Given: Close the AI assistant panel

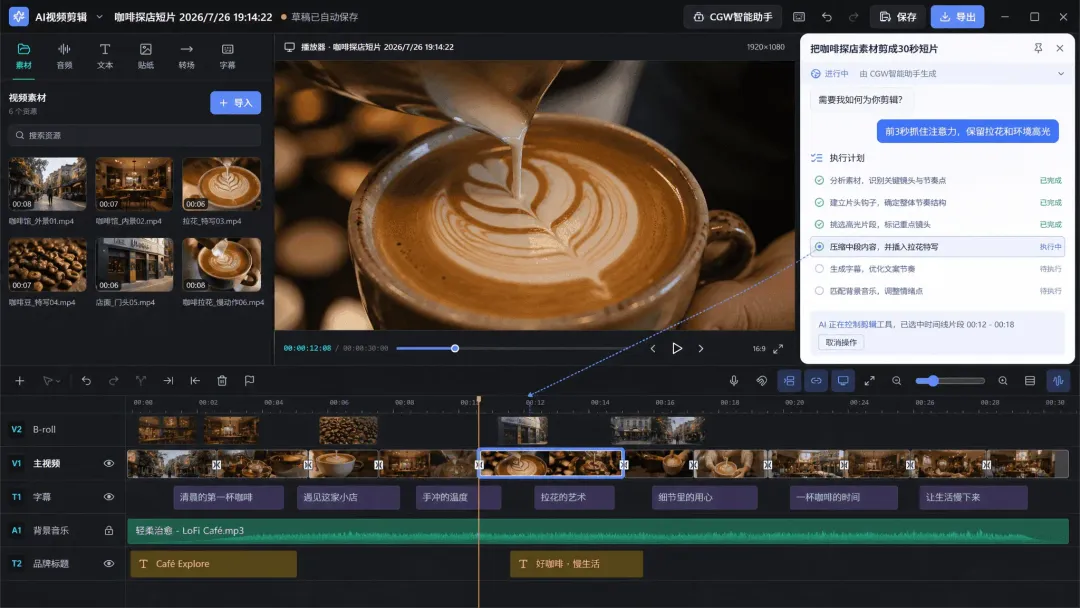Looking at the screenshot, I should click(1060, 48).
